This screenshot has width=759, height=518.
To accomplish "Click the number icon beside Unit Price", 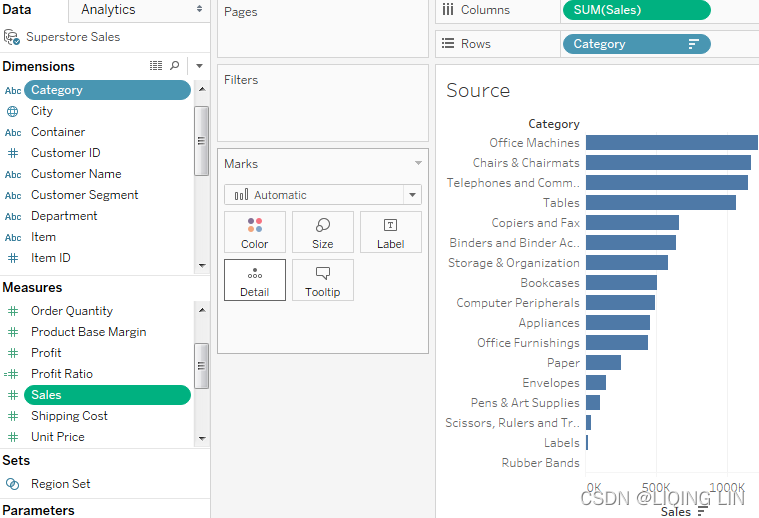I will [13, 437].
